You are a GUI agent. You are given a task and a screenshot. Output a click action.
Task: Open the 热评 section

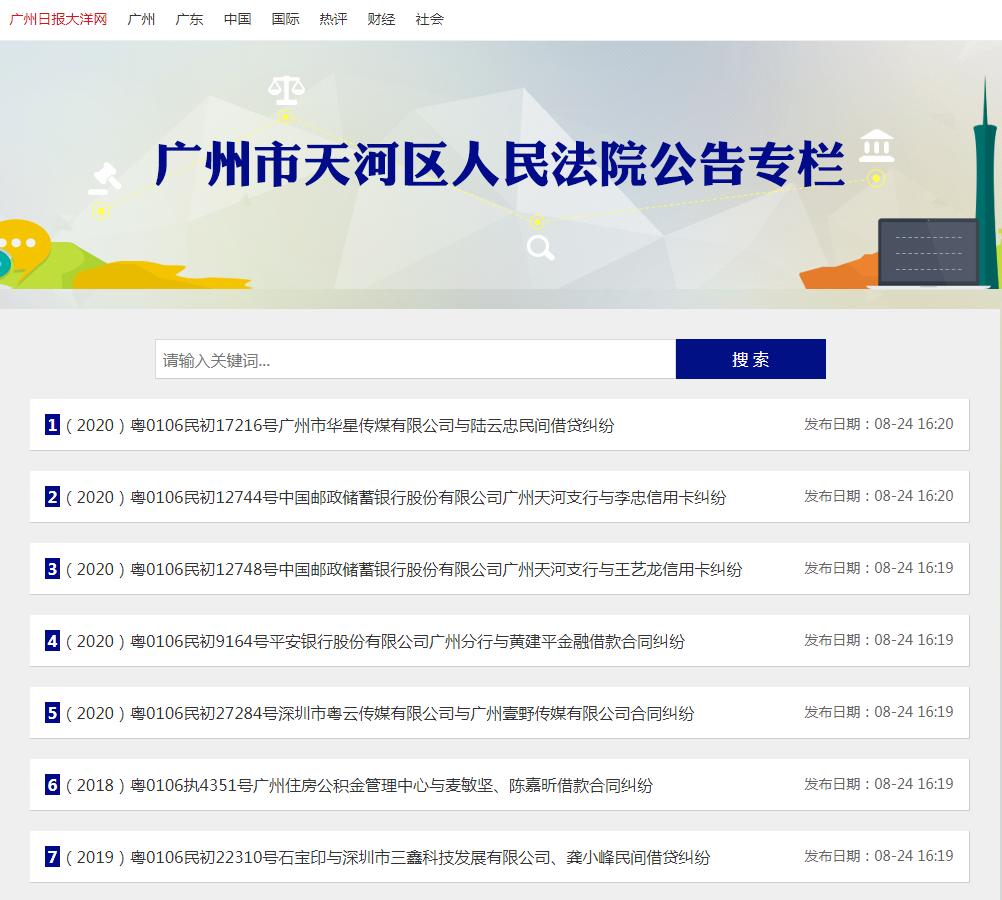333,19
